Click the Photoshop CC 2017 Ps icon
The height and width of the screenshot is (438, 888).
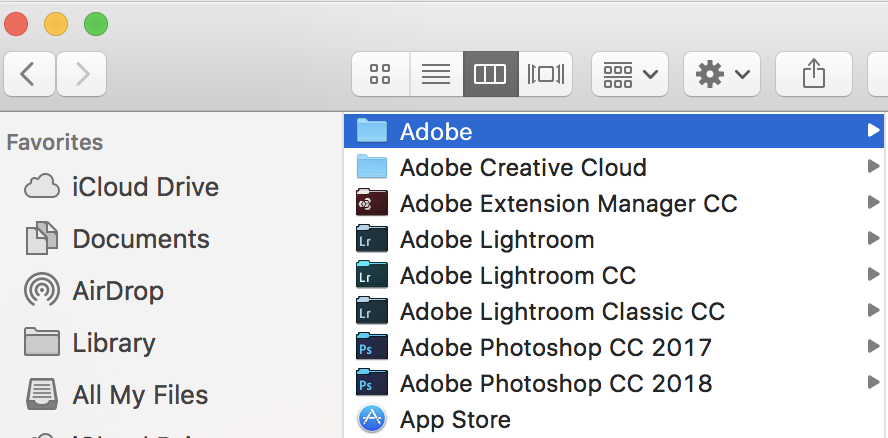(372, 347)
